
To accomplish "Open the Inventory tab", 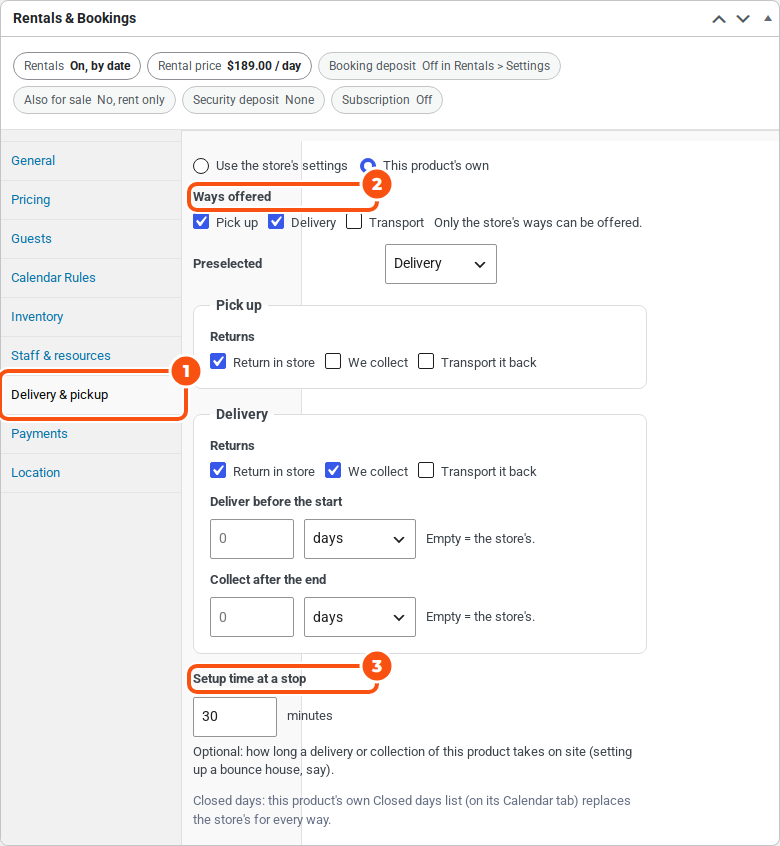I will pyautogui.click(x=91, y=317).
